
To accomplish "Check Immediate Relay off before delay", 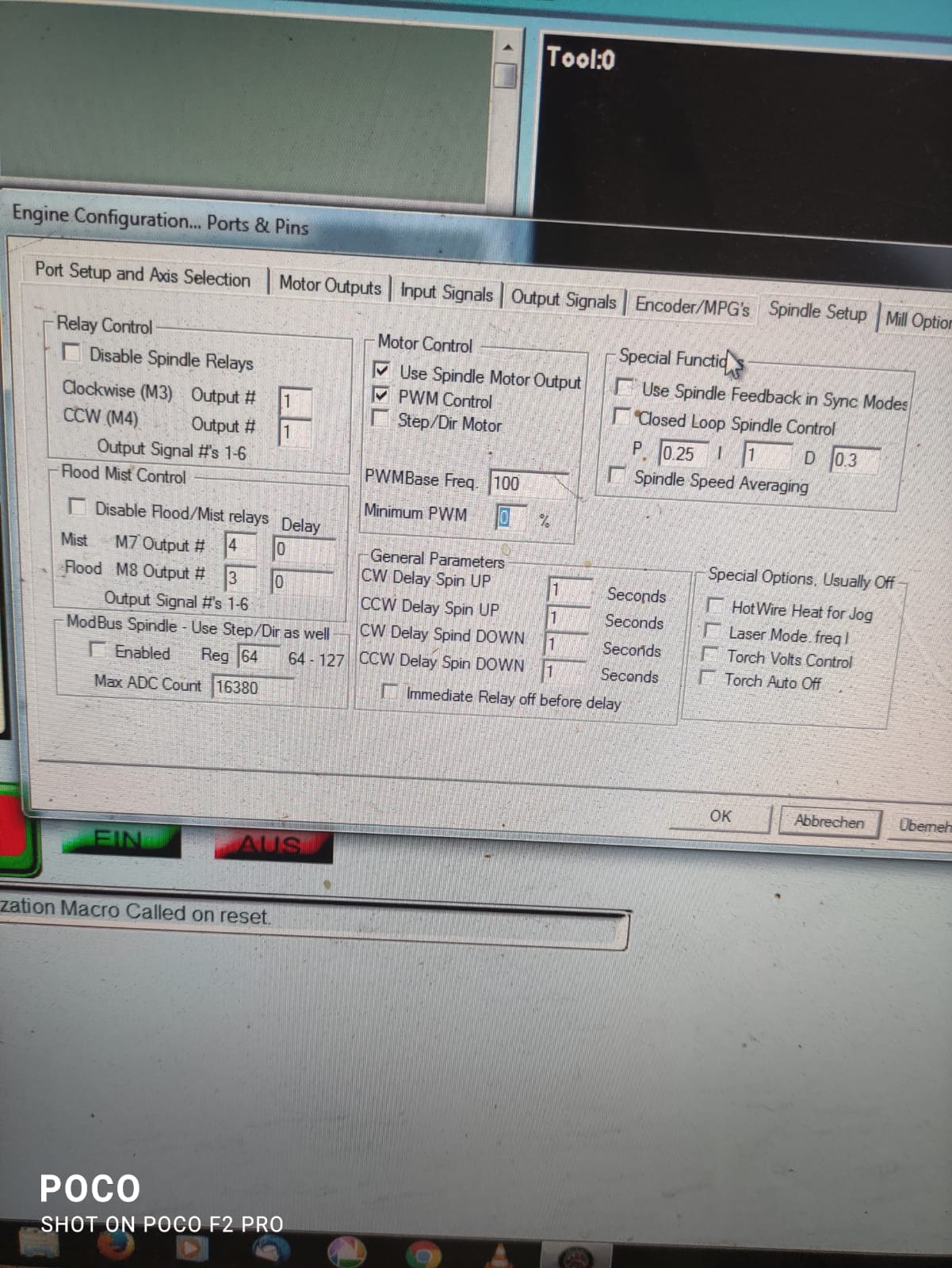I will coord(389,691).
